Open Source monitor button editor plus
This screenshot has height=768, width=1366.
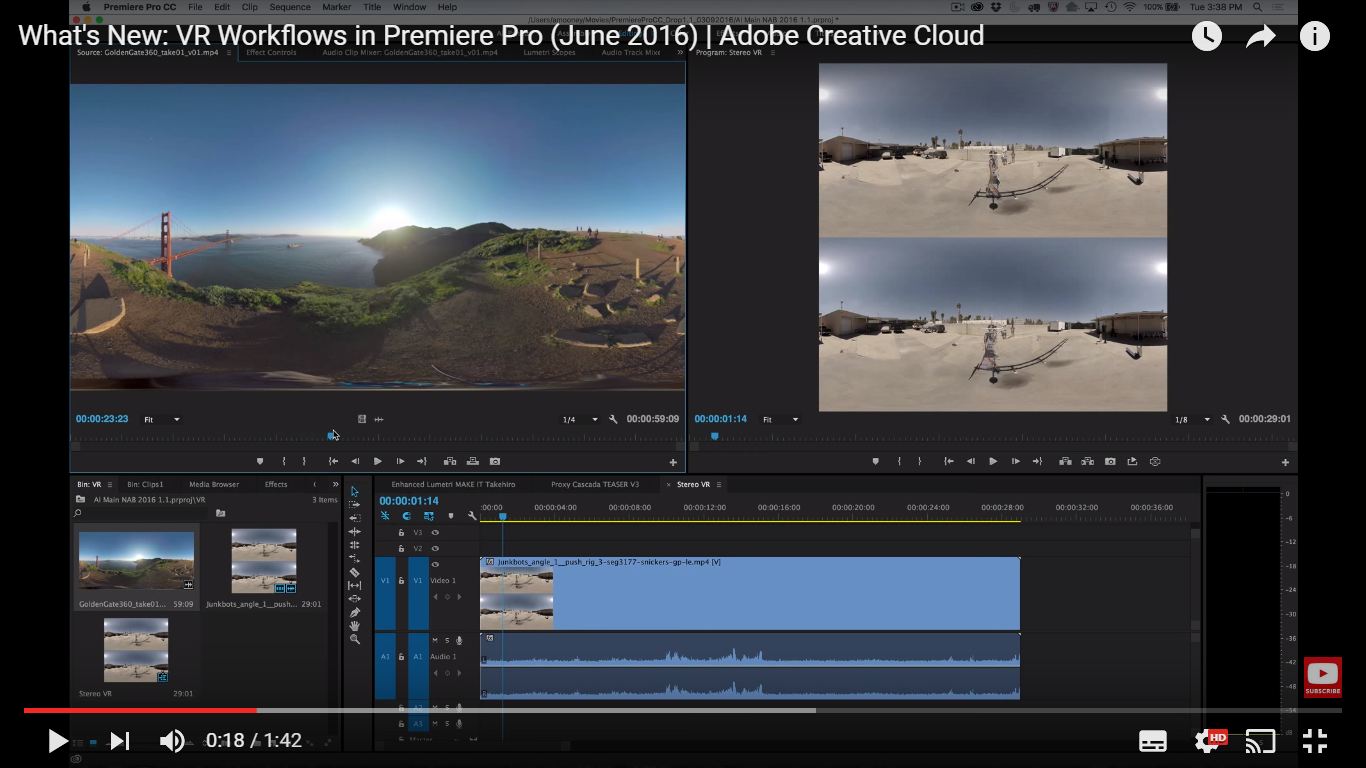coord(673,462)
